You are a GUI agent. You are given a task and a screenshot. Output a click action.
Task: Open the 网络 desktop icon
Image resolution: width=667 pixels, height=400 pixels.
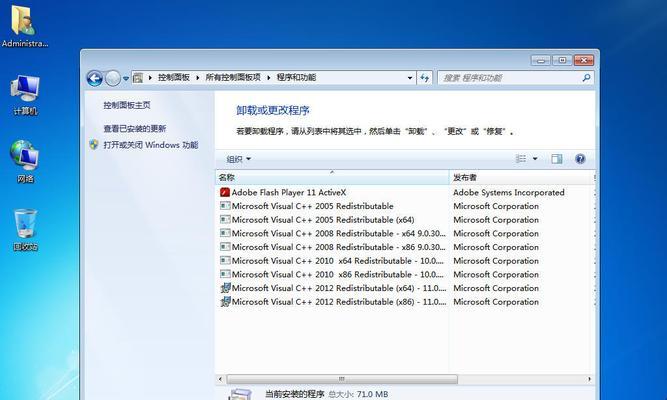point(25,162)
